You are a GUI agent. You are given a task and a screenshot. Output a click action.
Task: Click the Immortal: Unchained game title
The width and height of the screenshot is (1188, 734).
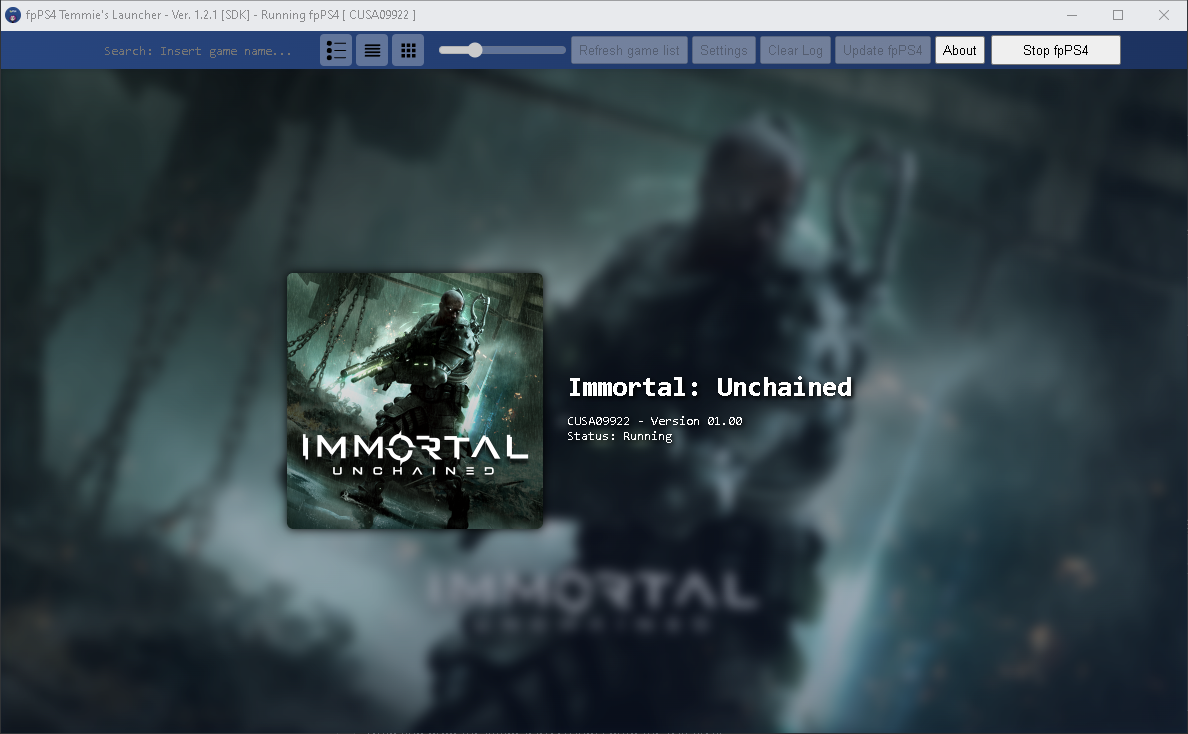(710, 387)
